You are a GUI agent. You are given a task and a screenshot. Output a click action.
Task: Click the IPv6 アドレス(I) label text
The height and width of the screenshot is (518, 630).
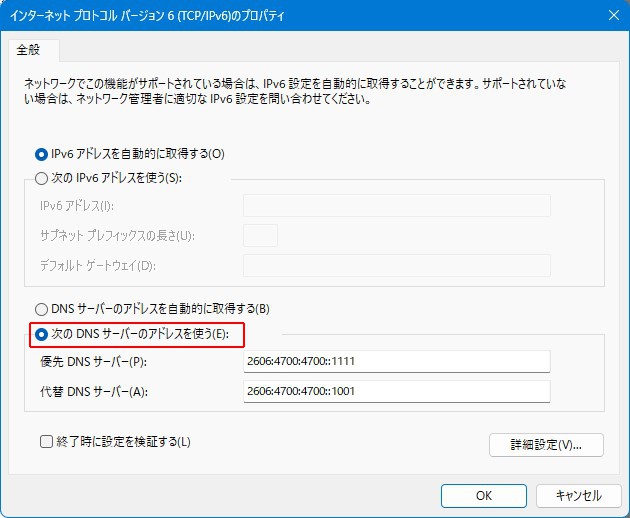tap(78, 206)
